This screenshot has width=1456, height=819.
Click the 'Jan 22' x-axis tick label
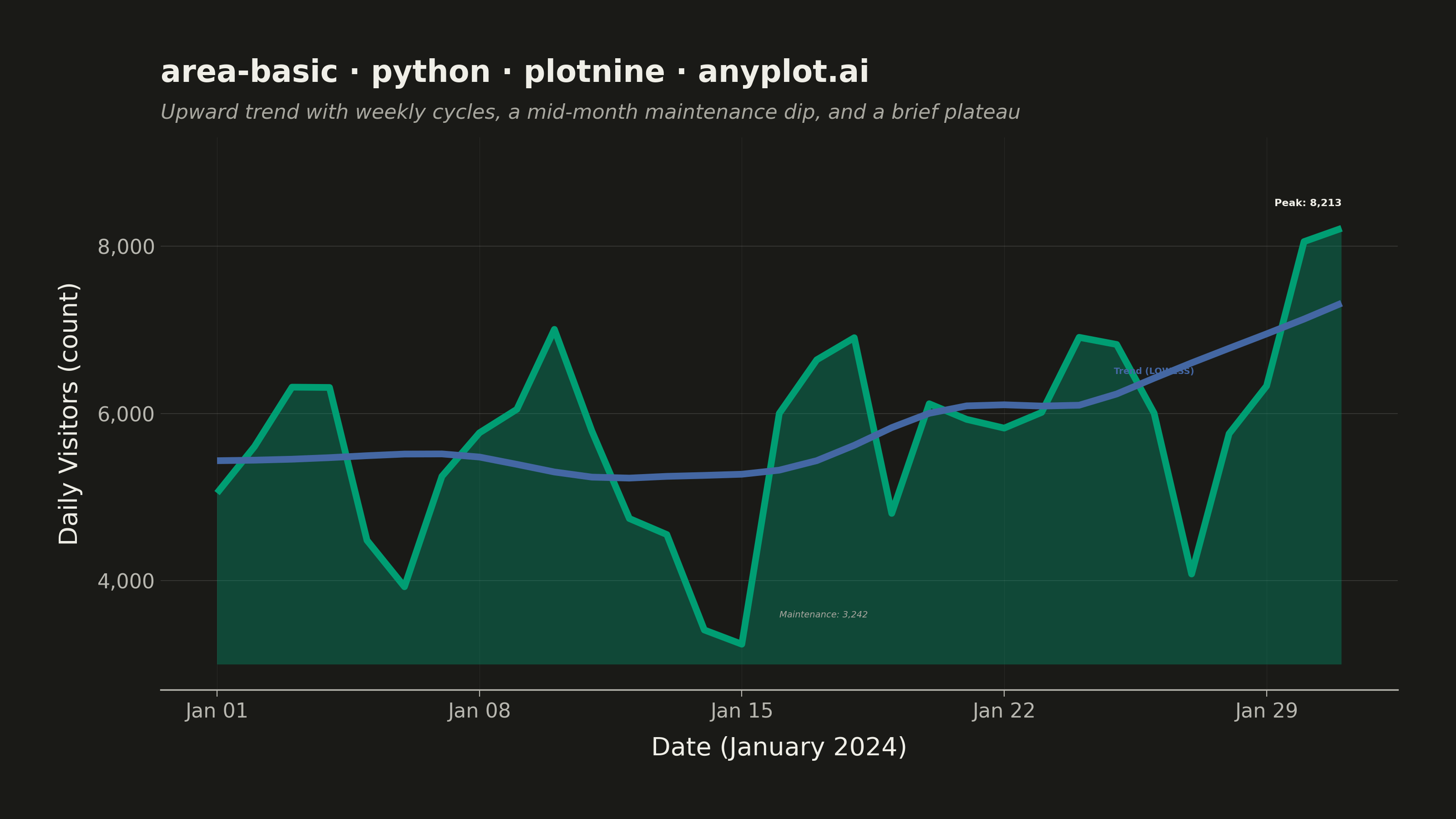click(x=1003, y=710)
